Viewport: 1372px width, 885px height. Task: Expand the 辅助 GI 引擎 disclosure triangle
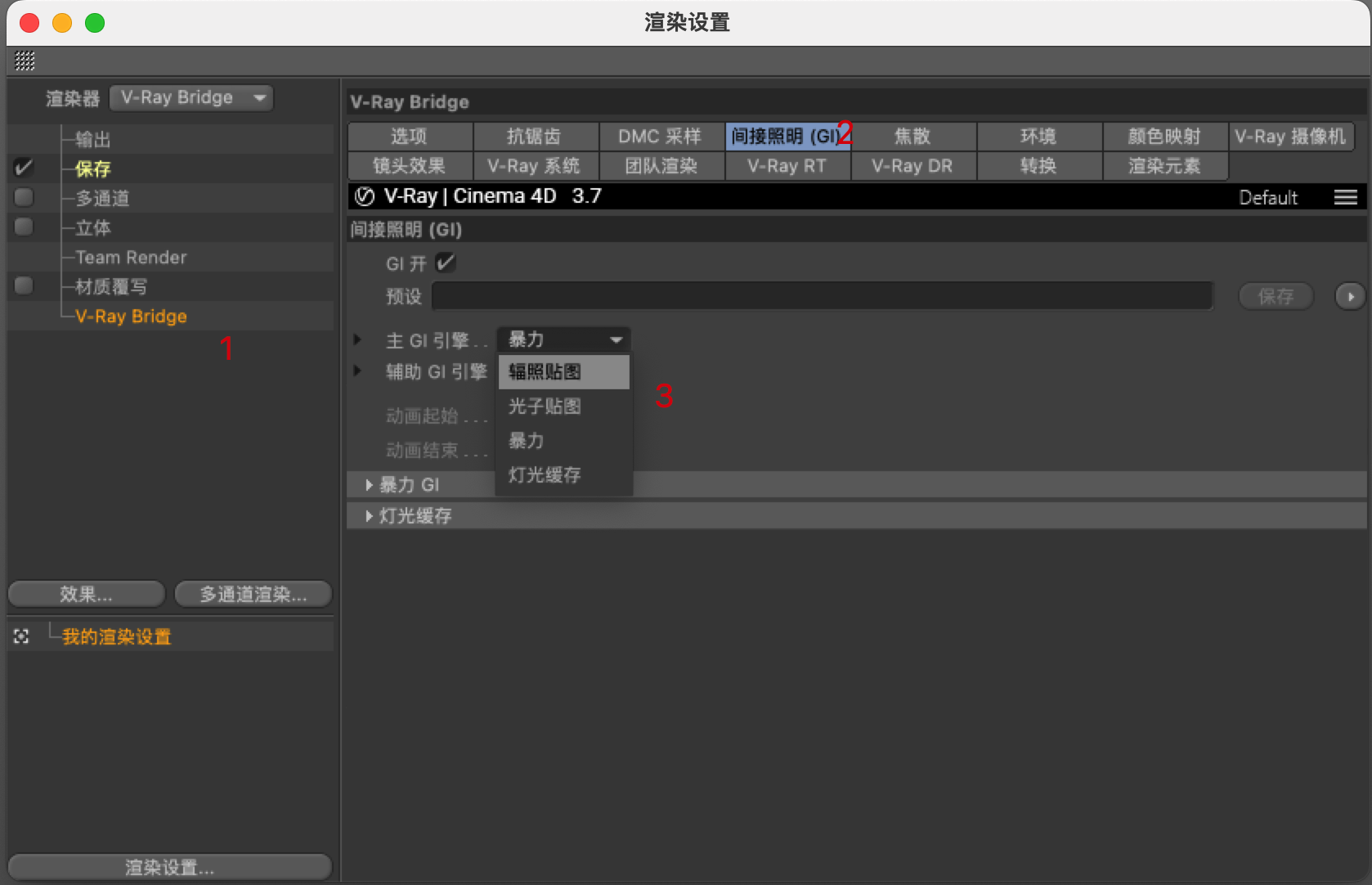click(357, 371)
